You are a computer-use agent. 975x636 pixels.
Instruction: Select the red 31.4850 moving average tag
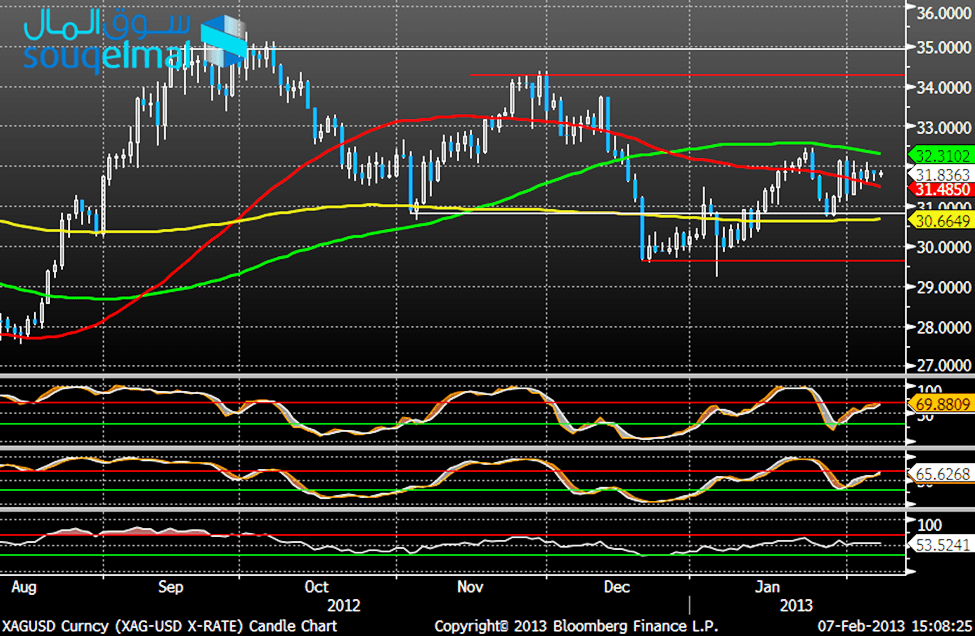942,188
